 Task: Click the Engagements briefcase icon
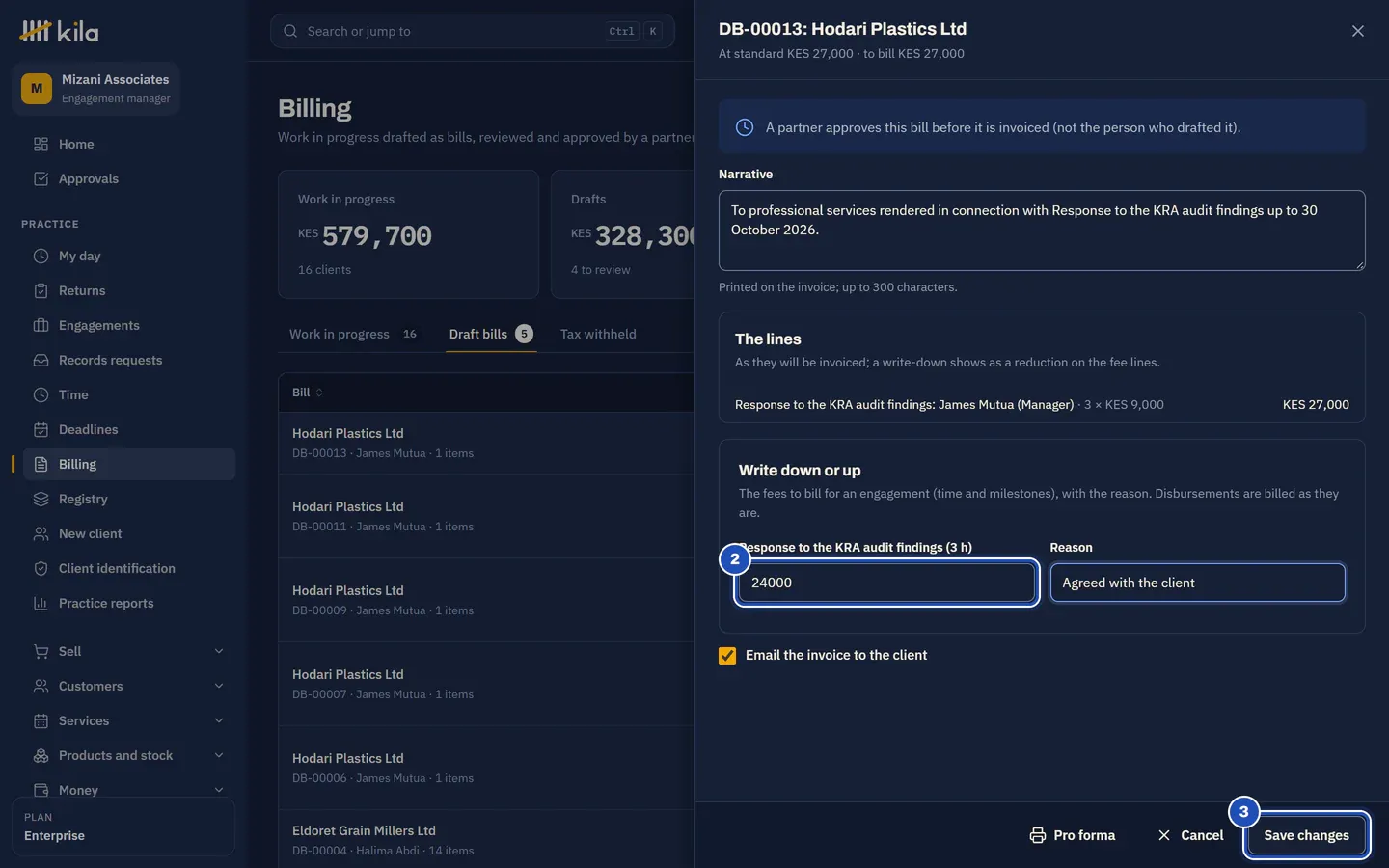(x=41, y=325)
